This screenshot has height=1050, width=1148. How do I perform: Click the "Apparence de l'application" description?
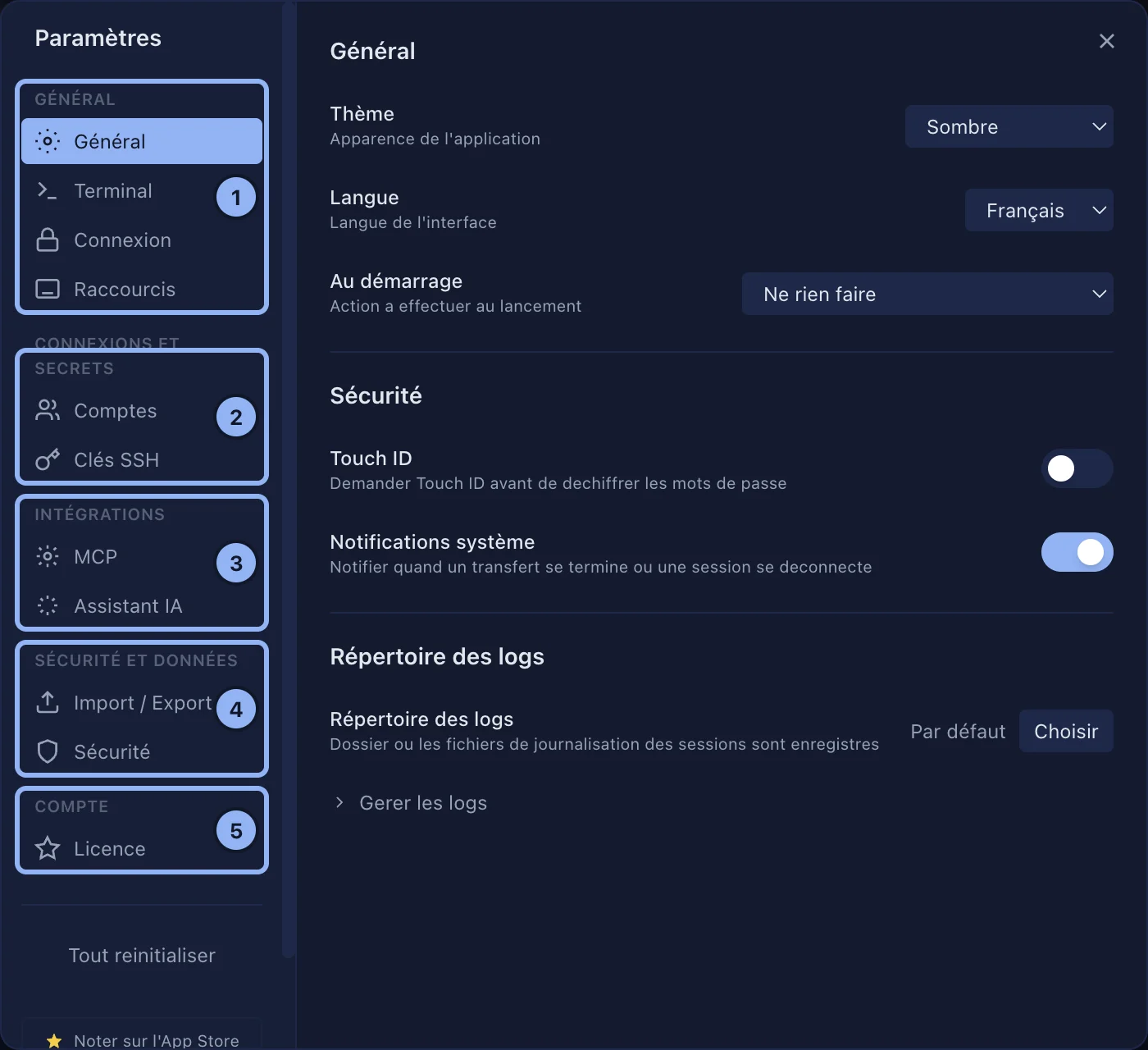[x=435, y=139]
